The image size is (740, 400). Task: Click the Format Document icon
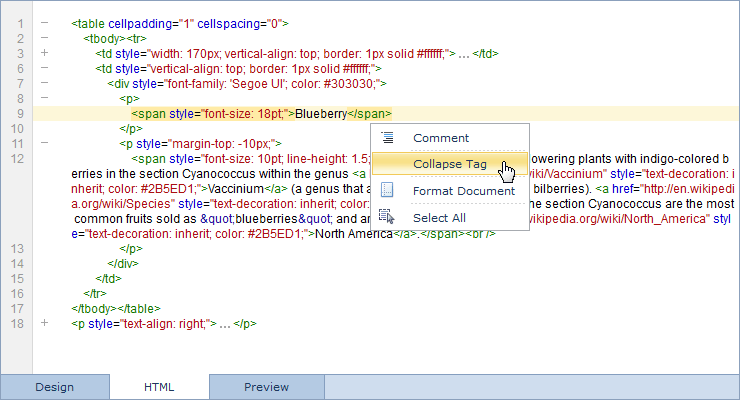click(x=388, y=190)
